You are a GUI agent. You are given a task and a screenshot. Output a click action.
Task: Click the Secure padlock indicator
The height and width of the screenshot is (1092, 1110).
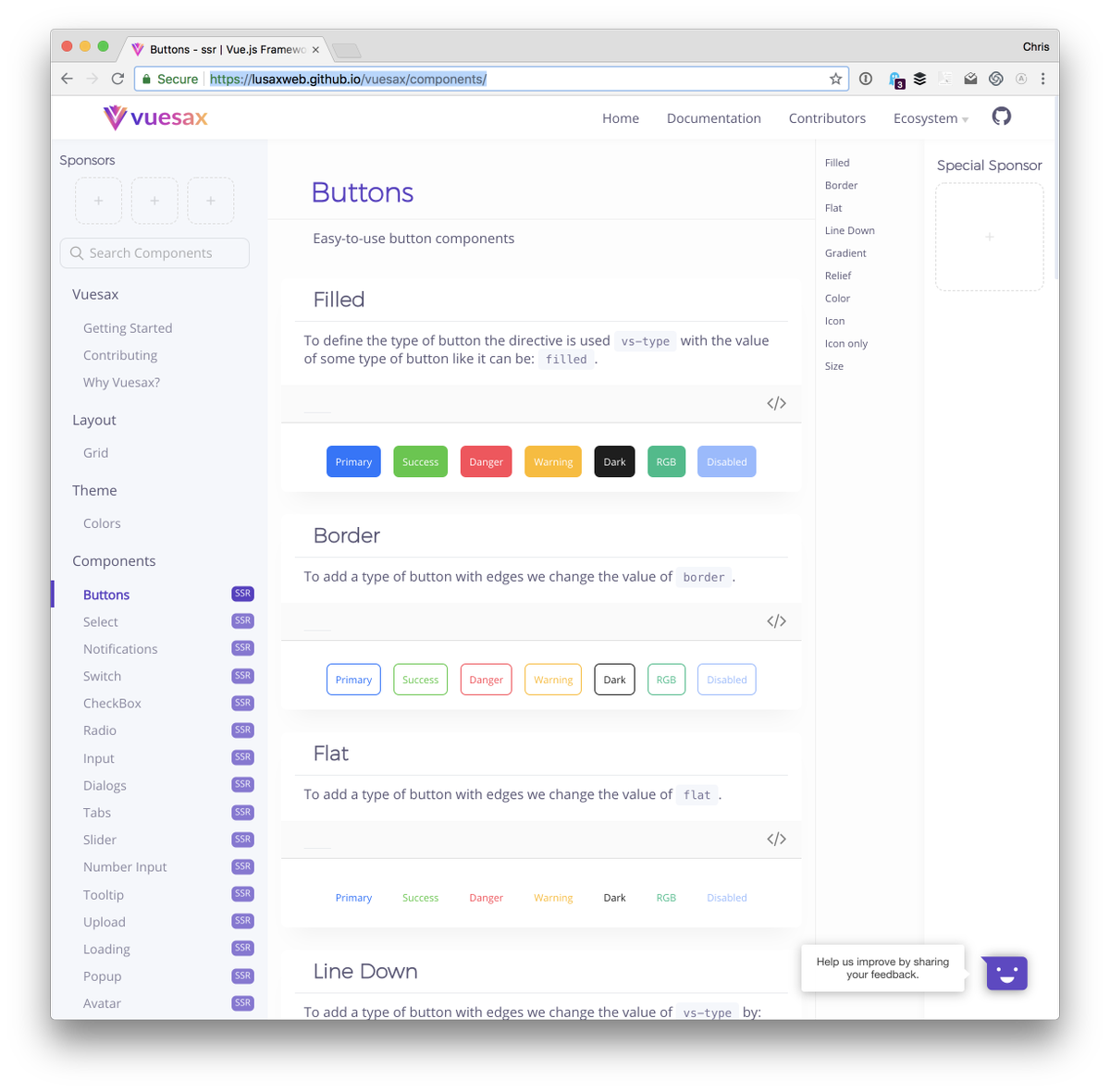(x=170, y=80)
